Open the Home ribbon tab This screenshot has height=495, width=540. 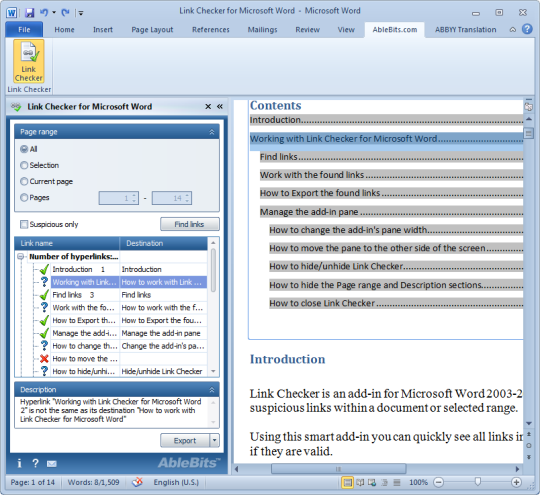tap(64, 30)
